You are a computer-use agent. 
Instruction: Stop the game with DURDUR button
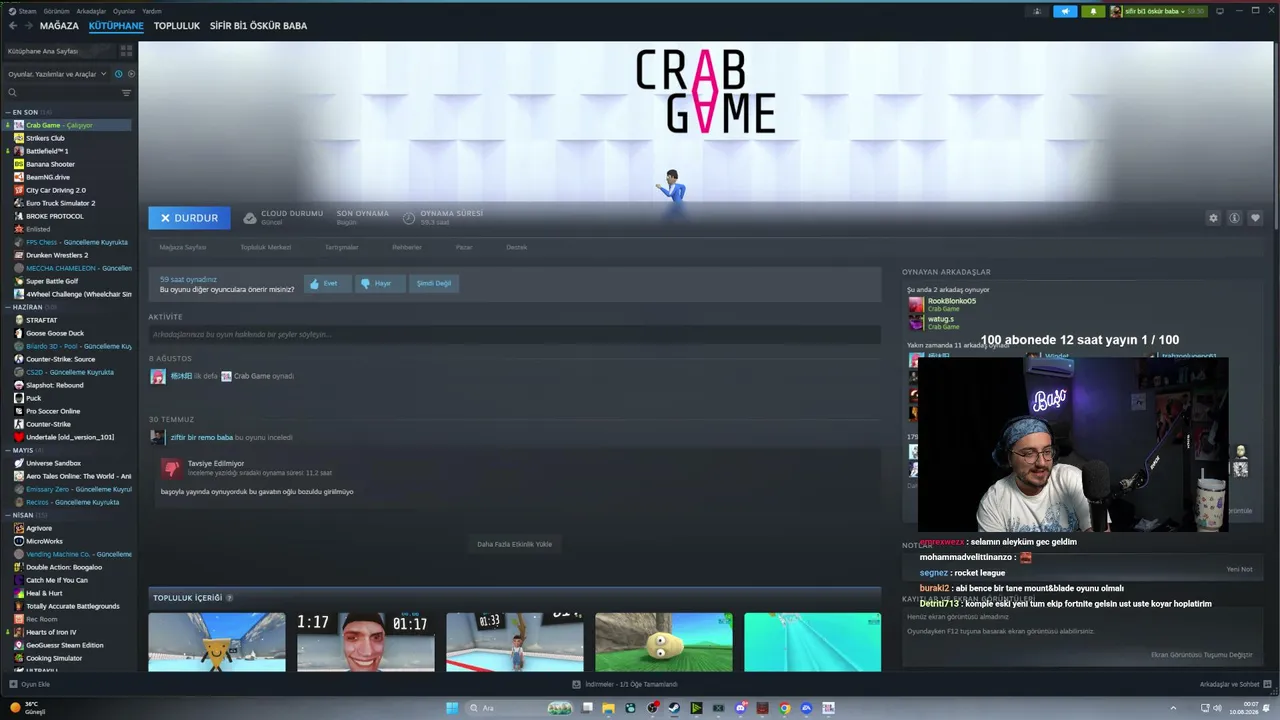click(189, 218)
